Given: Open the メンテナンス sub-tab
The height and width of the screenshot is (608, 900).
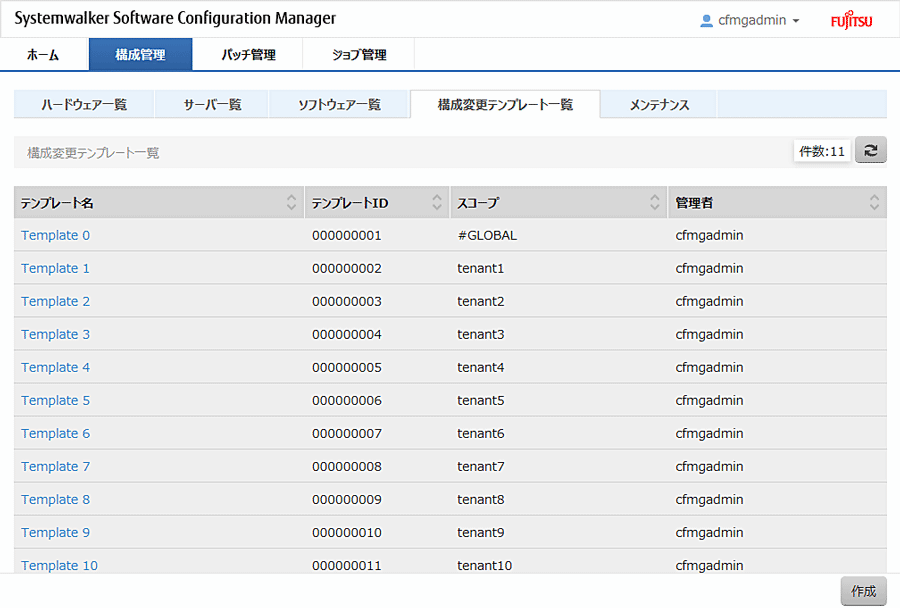Looking at the screenshot, I should [660, 104].
